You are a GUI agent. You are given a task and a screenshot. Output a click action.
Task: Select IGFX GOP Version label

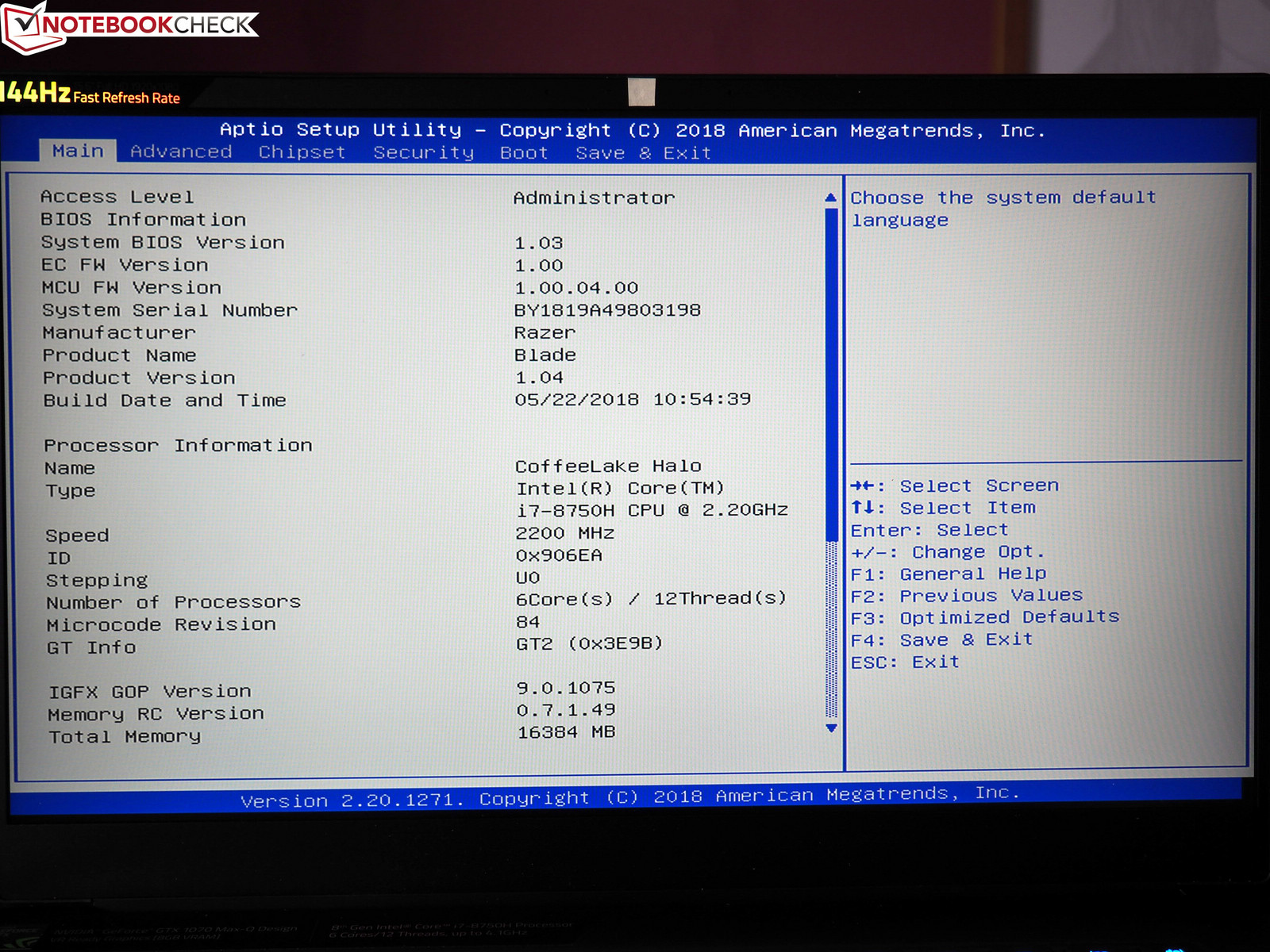pyautogui.click(x=150, y=692)
